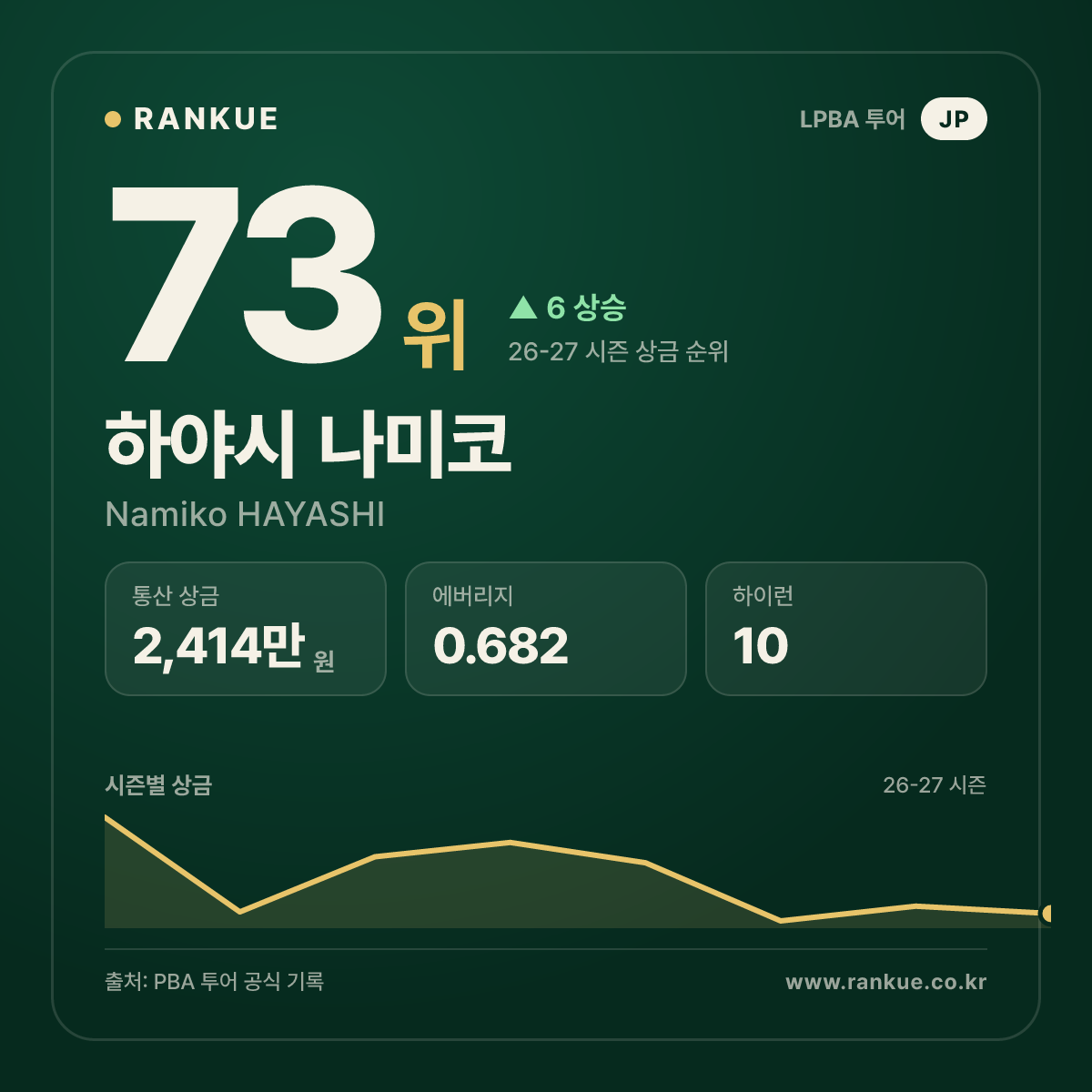Open the 통산 상금 stat card

click(x=246, y=629)
